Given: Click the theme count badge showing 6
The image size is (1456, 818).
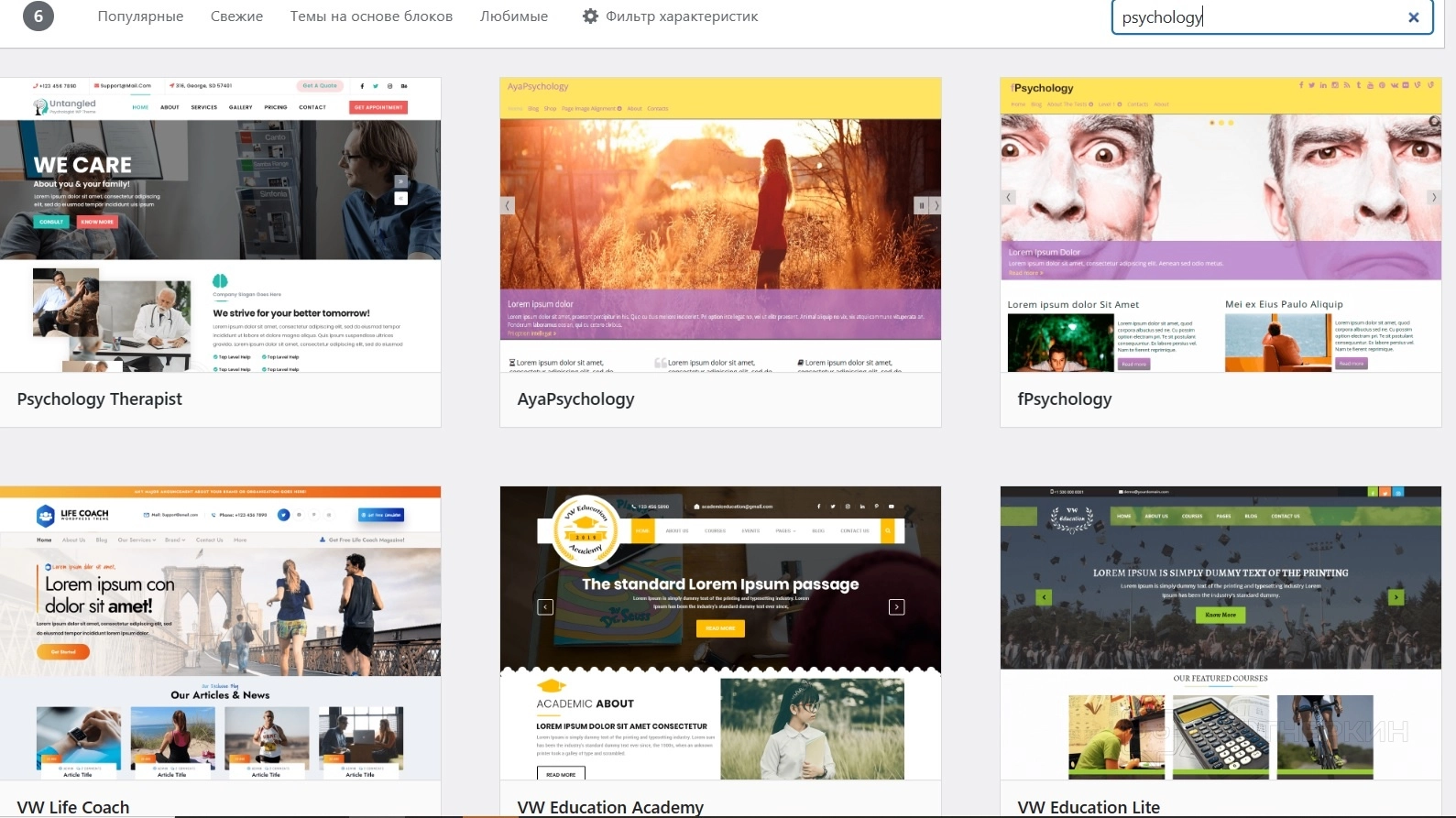Looking at the screenshot, I should [38, 16].
